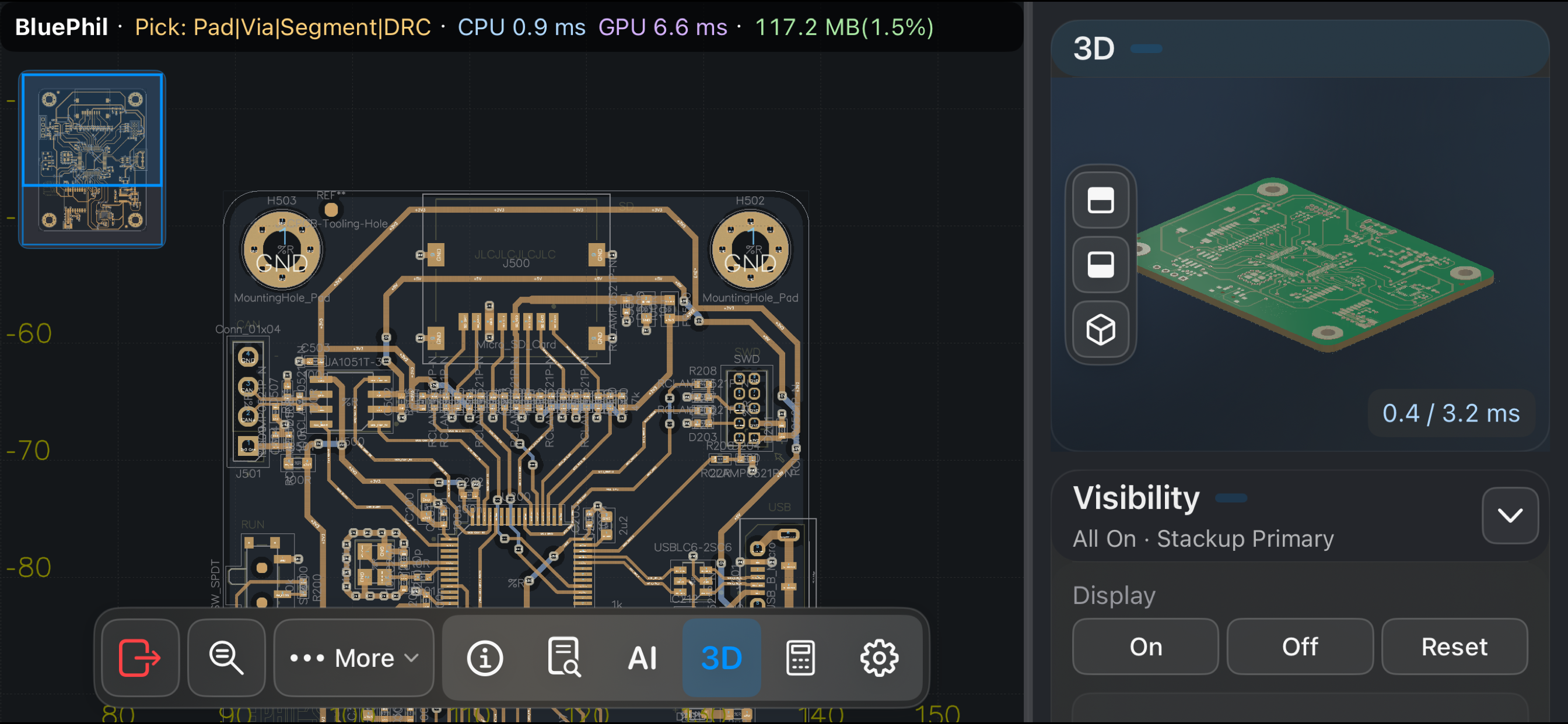This screenshot has width=1568, height=724.
Task: Open the document search inspector icon
Action: (x=563, y=658)
